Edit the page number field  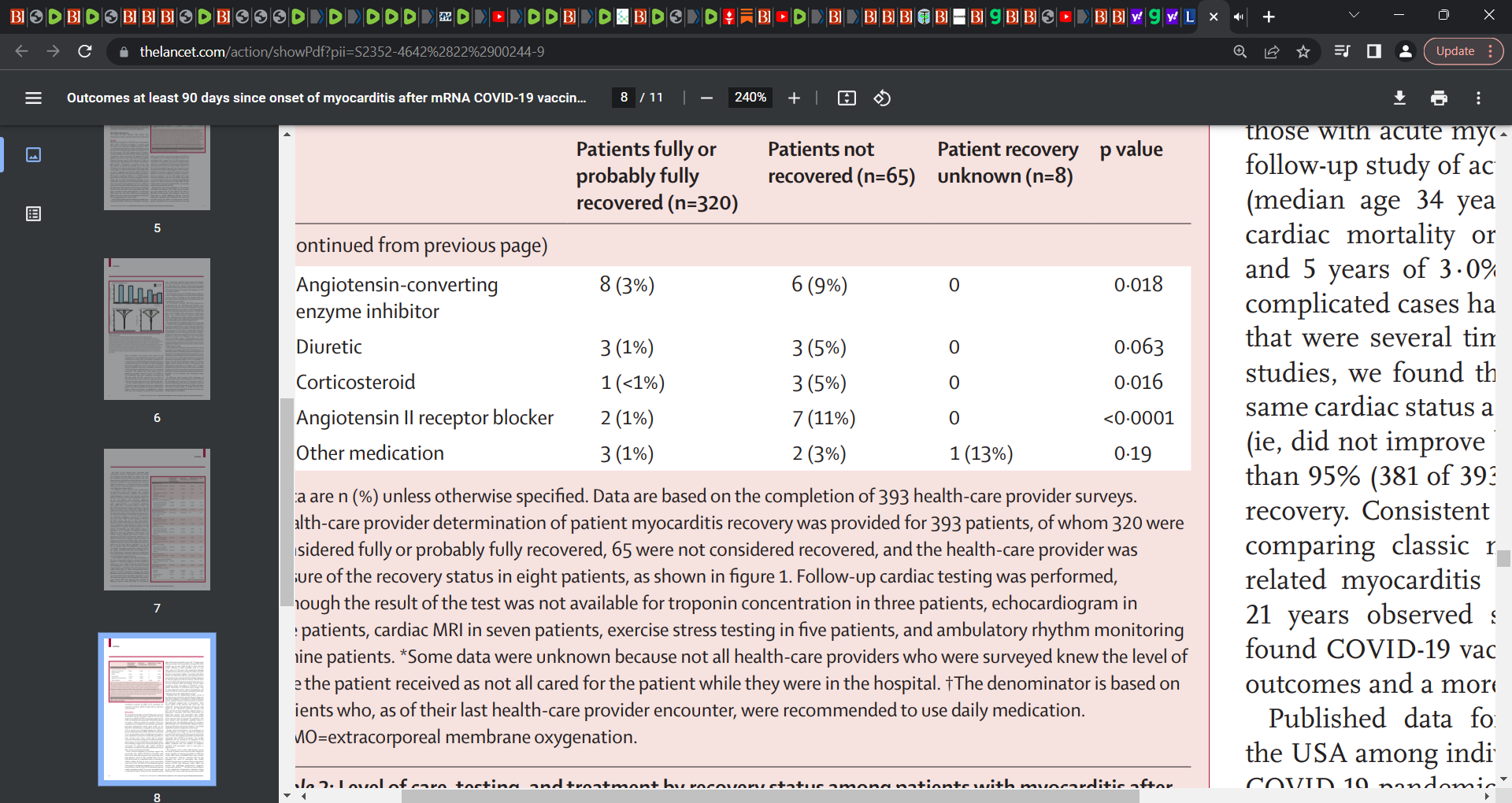tap(624, 98)
